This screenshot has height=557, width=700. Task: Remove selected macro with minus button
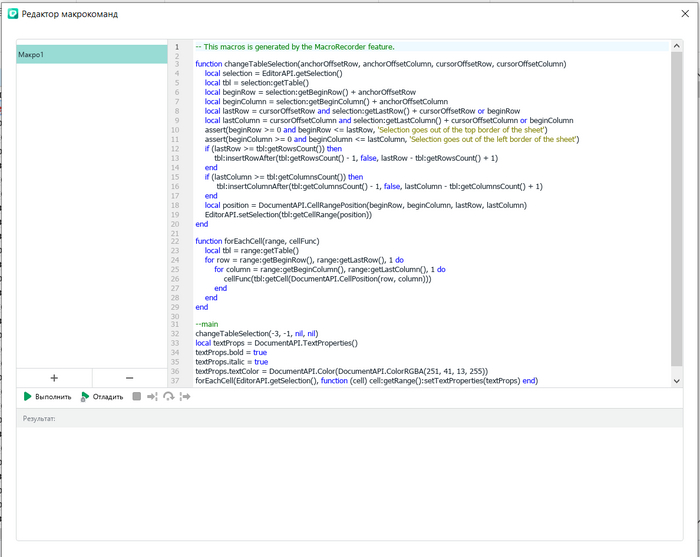tap(129, 378)
